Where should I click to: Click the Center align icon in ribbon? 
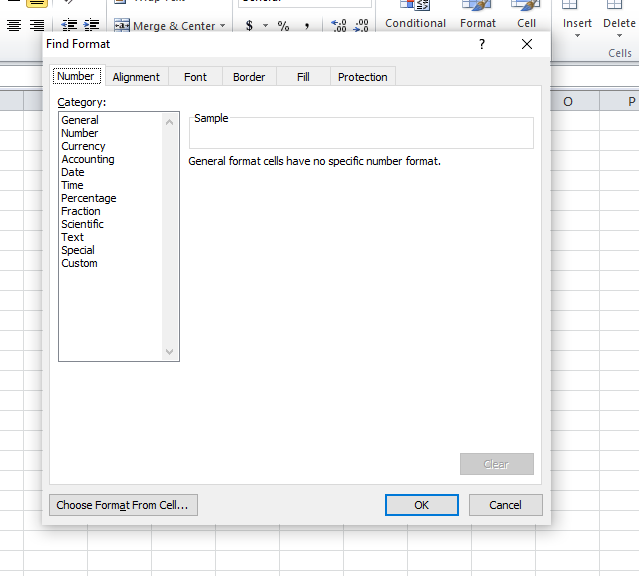tap(14, 25)
